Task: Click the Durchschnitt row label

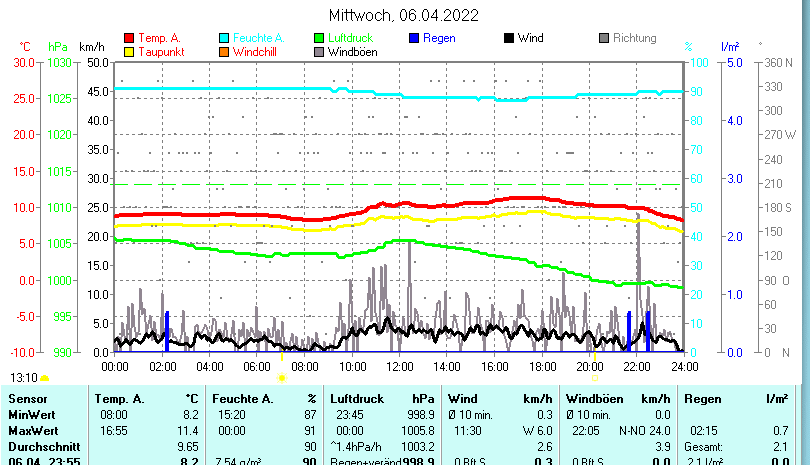Action: 39,445
